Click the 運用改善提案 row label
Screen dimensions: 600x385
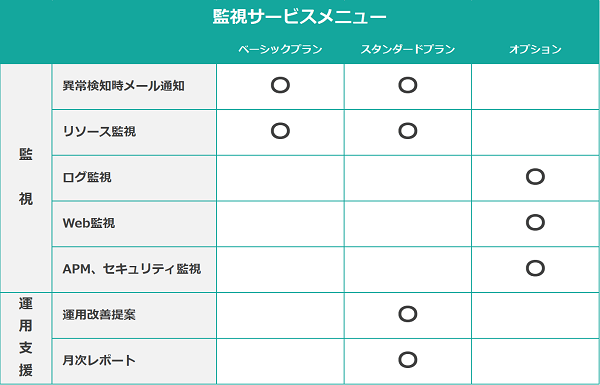99,315
